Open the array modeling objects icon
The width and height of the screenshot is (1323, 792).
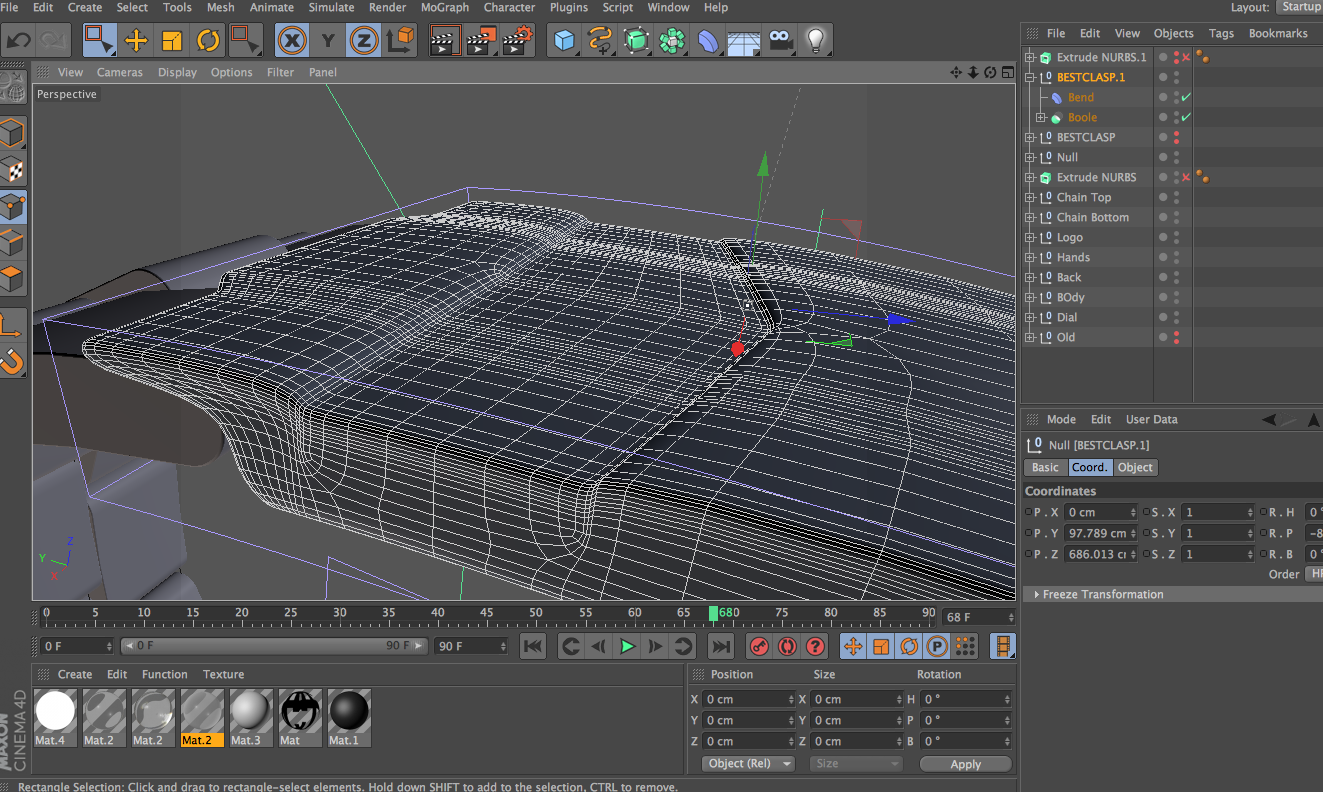[x=673, y=41]
